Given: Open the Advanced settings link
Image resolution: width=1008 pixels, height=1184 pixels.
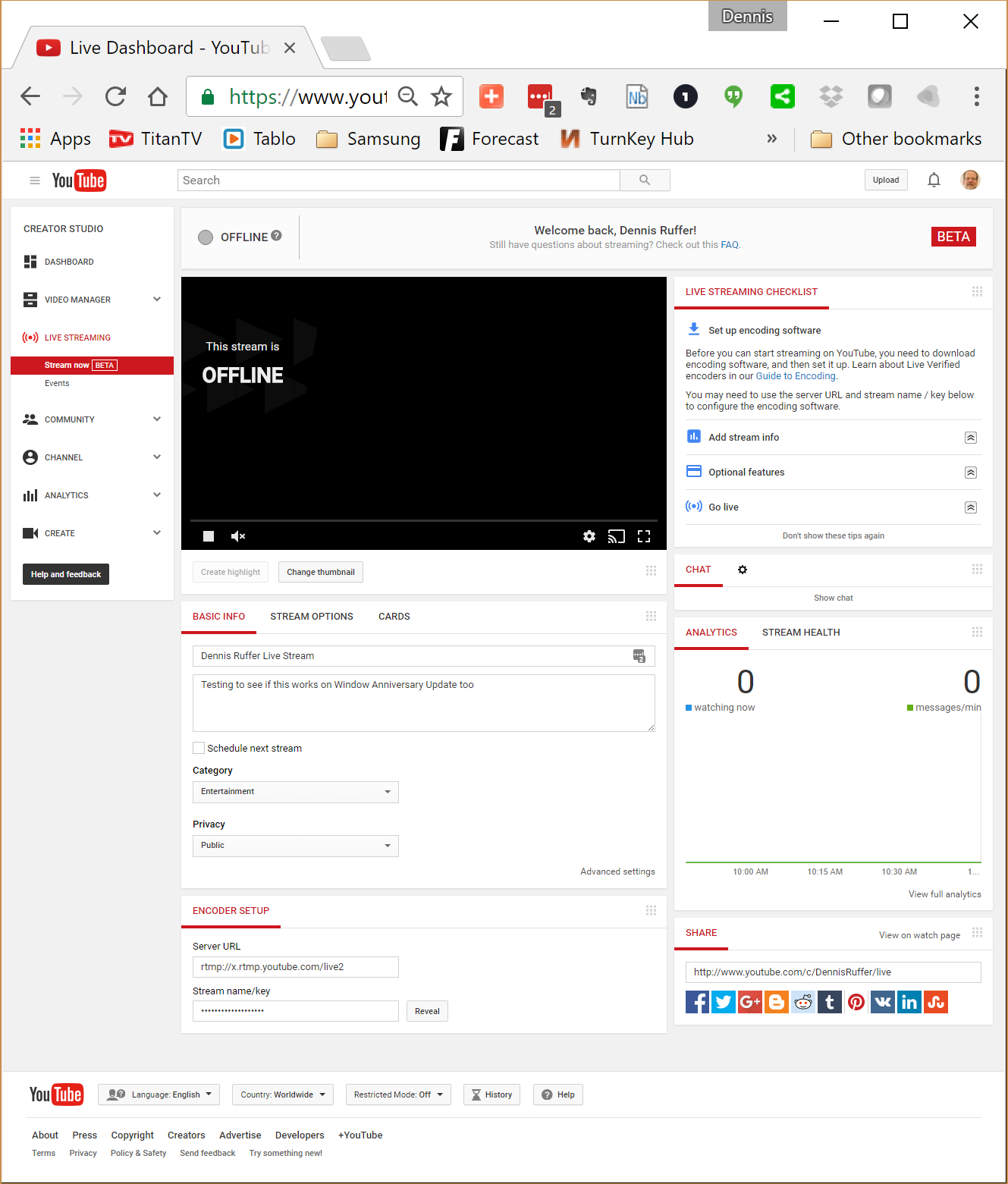Looking at the screenshot, I should tap(617, 872).
